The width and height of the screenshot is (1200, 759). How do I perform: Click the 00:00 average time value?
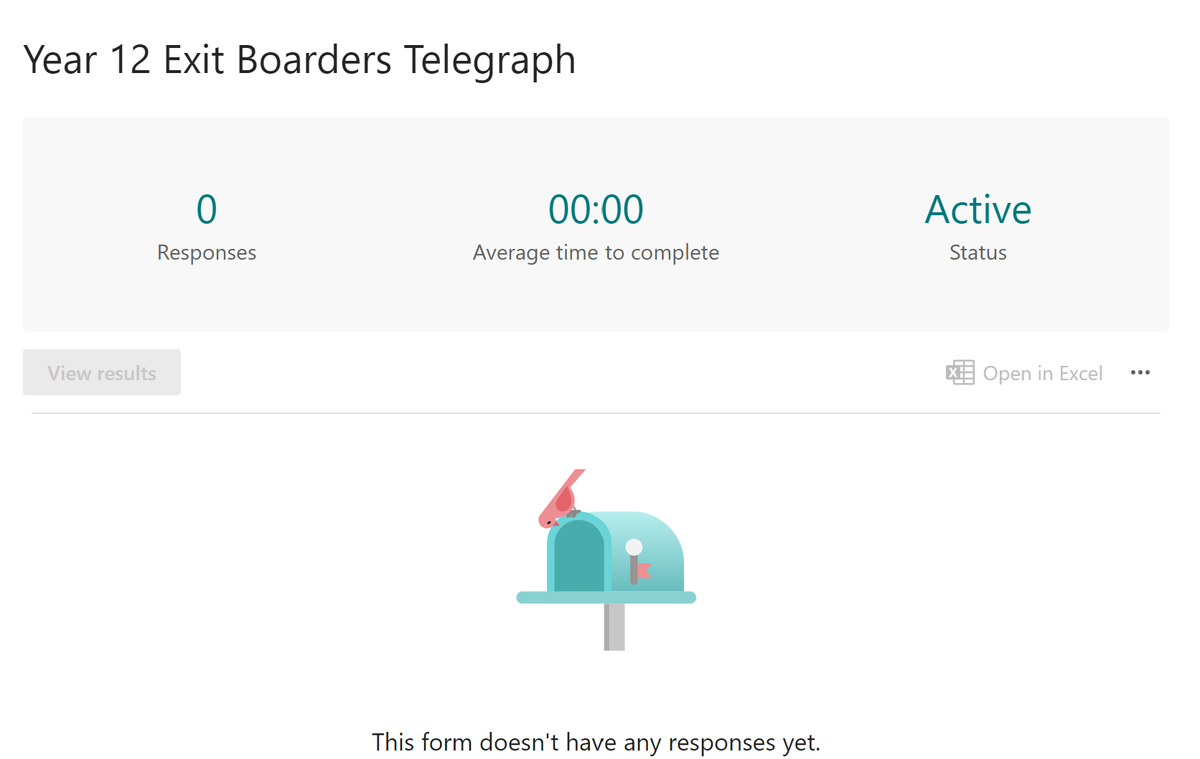596,209
